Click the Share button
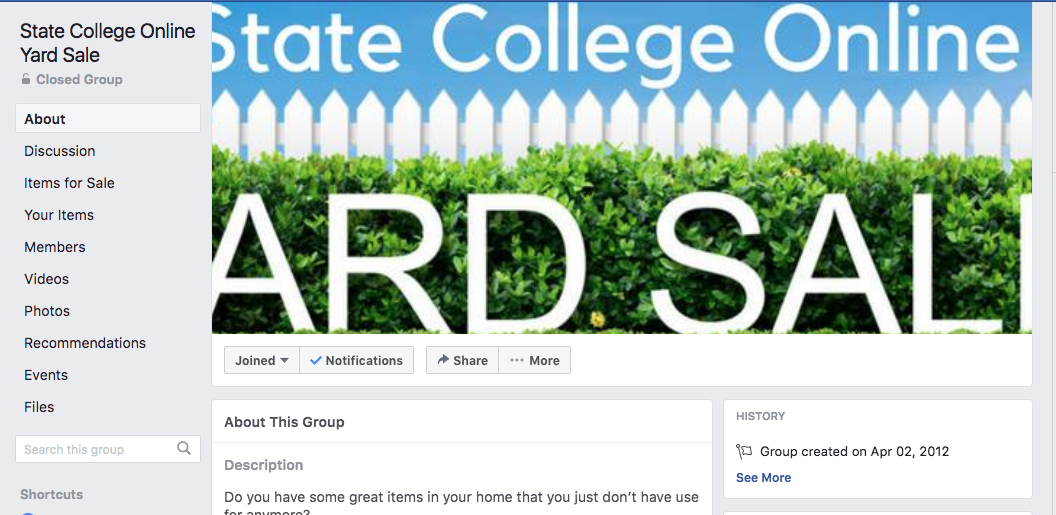 click(x=462, y=360)
